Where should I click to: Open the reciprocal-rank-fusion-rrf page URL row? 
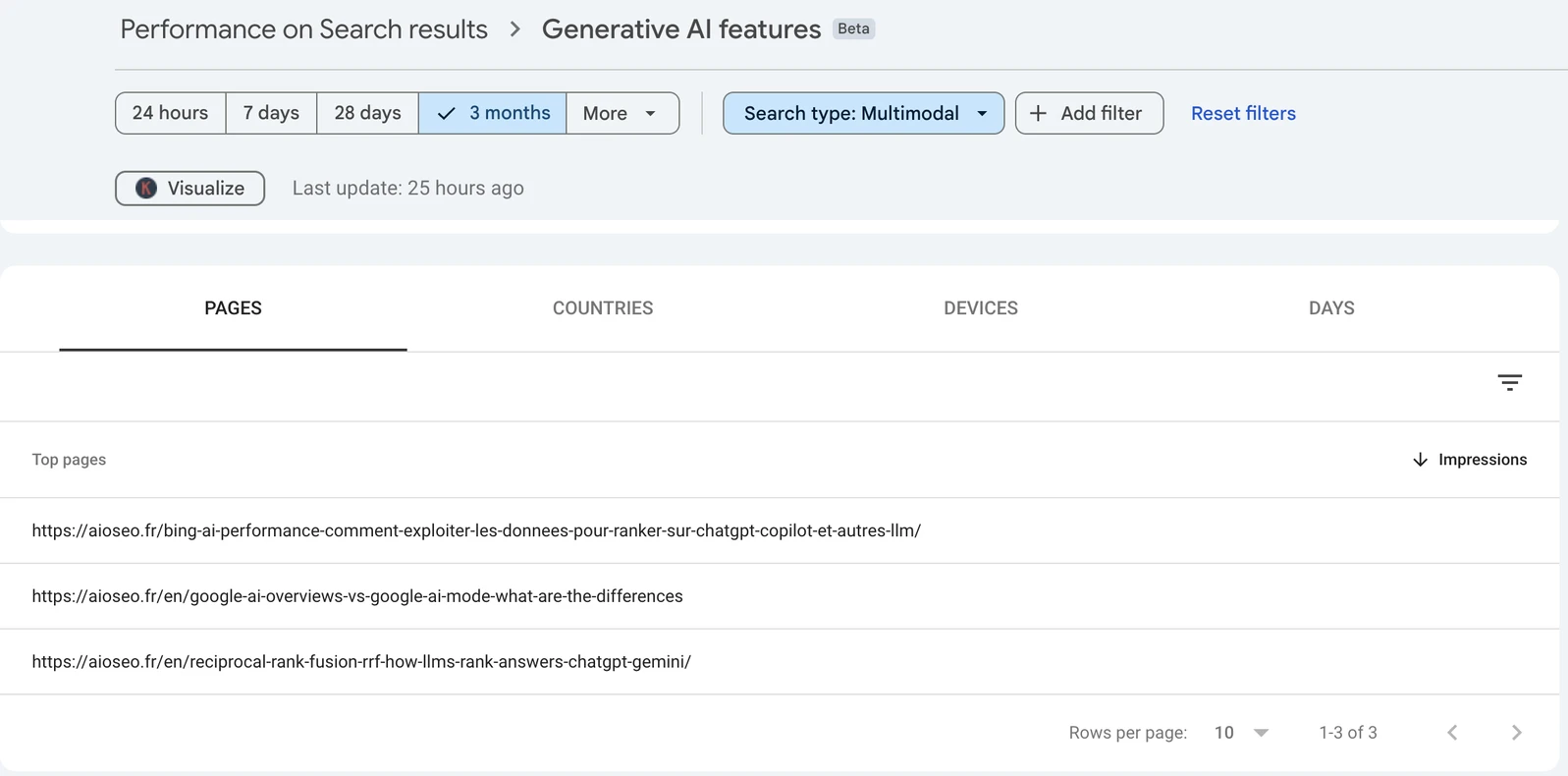tap(780, 662)
